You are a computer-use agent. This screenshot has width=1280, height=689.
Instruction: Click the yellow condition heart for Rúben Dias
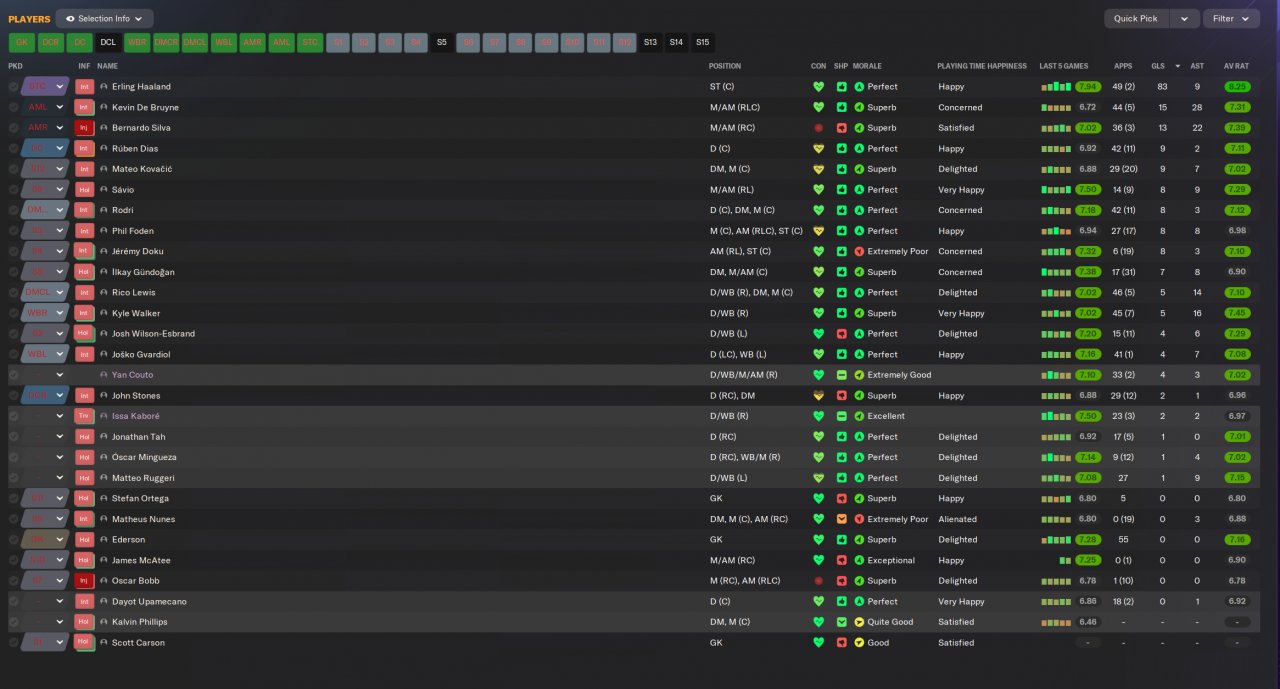pos(819,149)
